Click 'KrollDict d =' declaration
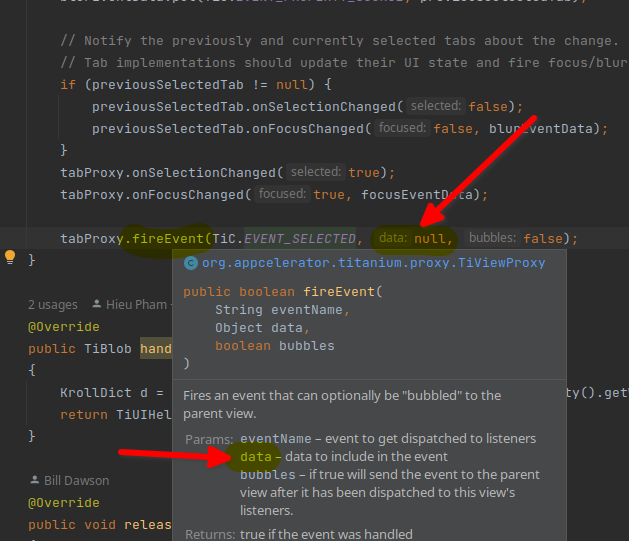The image size is (629, 541). pos(112,393)
